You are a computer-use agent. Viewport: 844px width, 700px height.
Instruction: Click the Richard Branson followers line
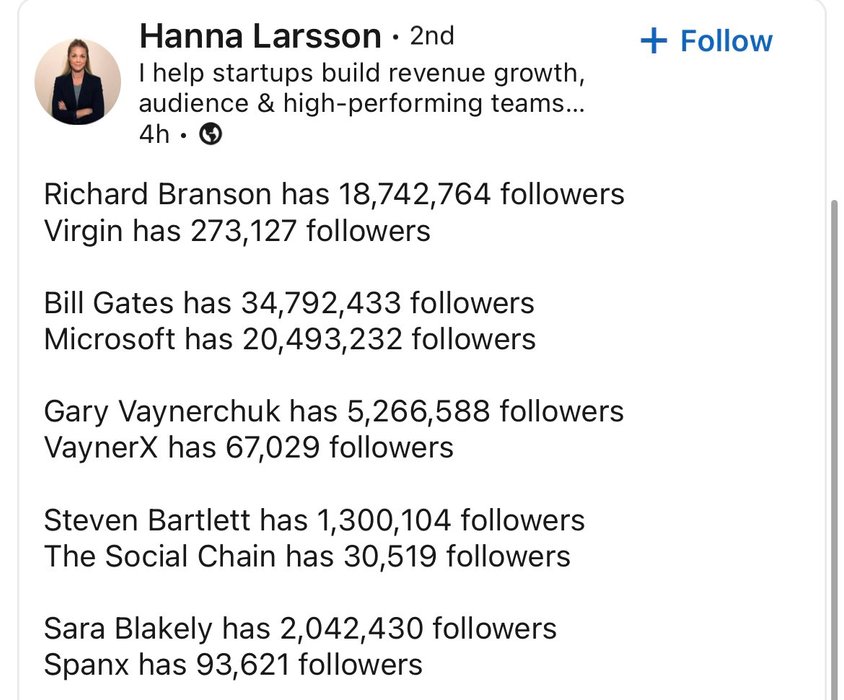click(334, 194)
